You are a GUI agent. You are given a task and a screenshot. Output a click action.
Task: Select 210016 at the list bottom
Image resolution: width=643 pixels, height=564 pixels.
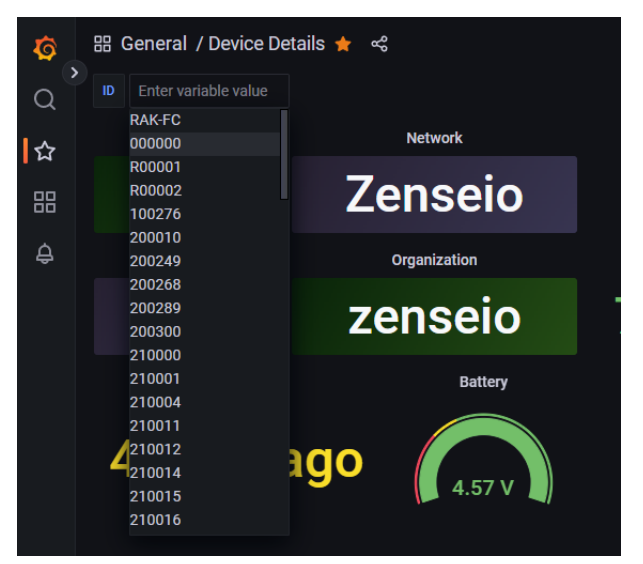coord(156,519)
